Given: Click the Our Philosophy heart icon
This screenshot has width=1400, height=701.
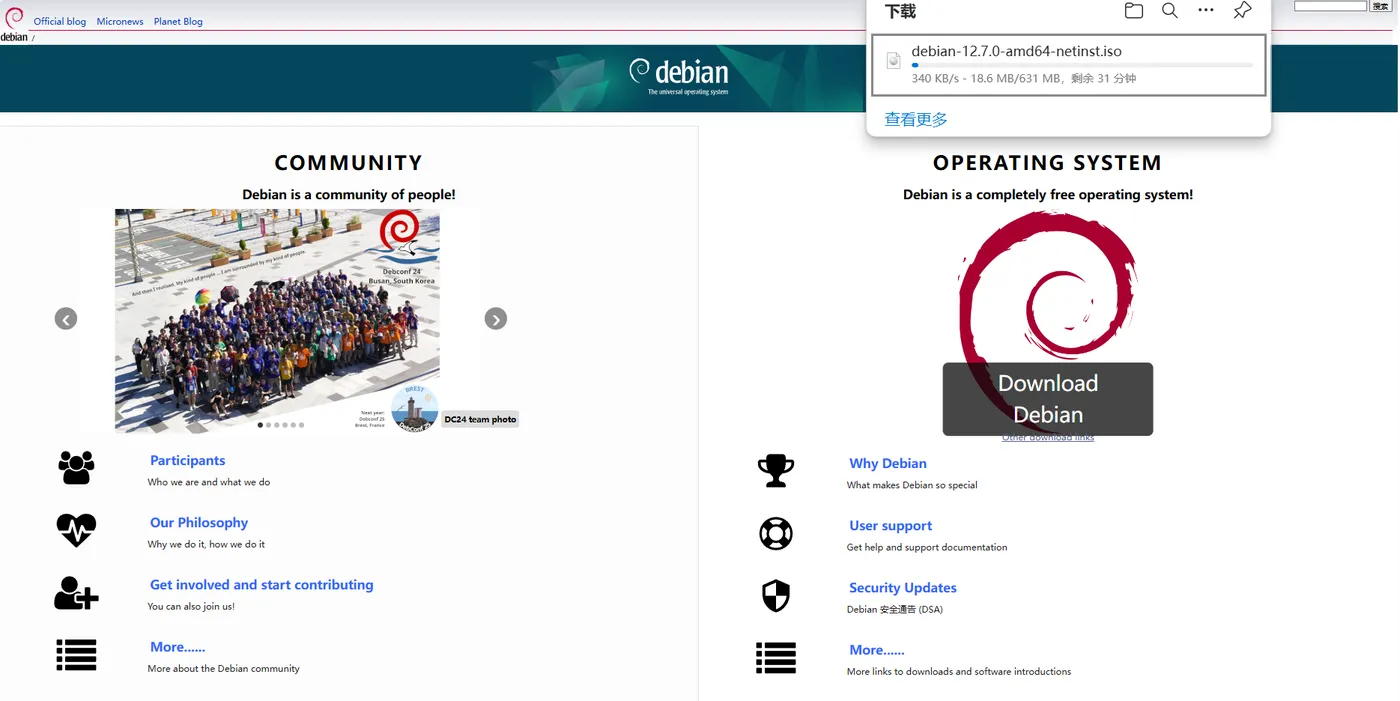Looking at the screenshot, I should pos(76,529).
